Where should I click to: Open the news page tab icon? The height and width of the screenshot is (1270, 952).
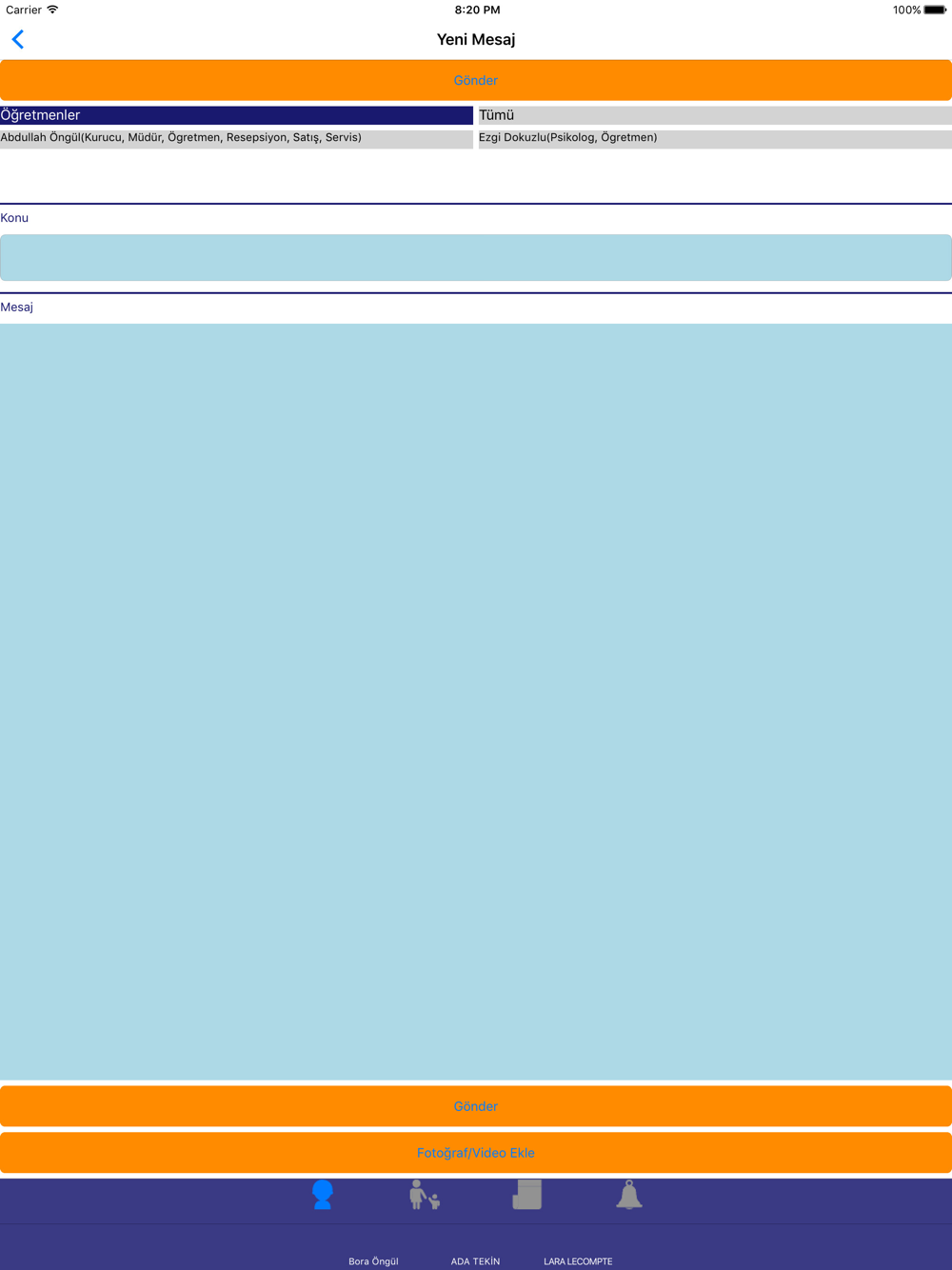coord(526,1194)
